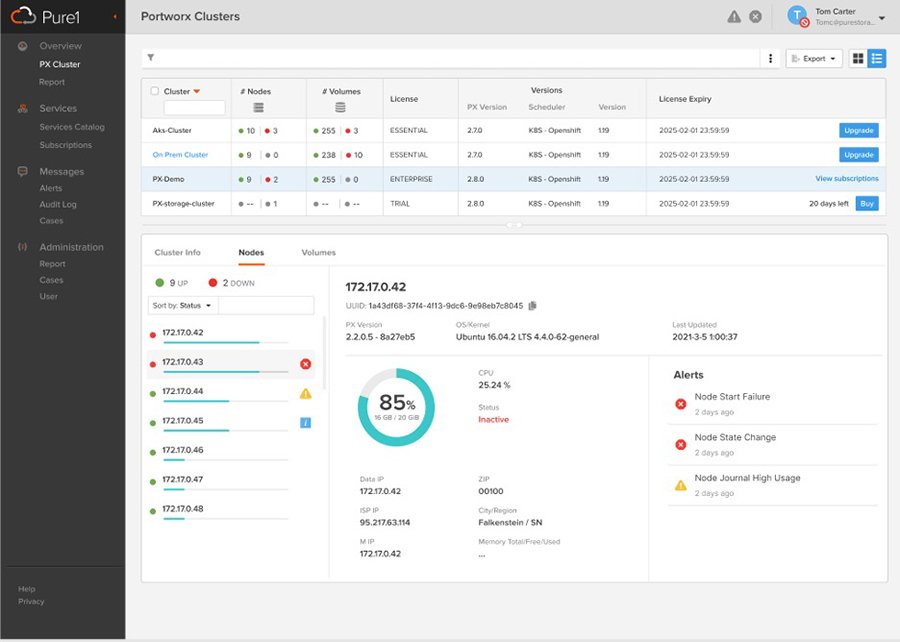Open the three-dot menu beside the filter bar
Image resolution: width=900 pixels, height=642 pixels.
coord(769,58)
